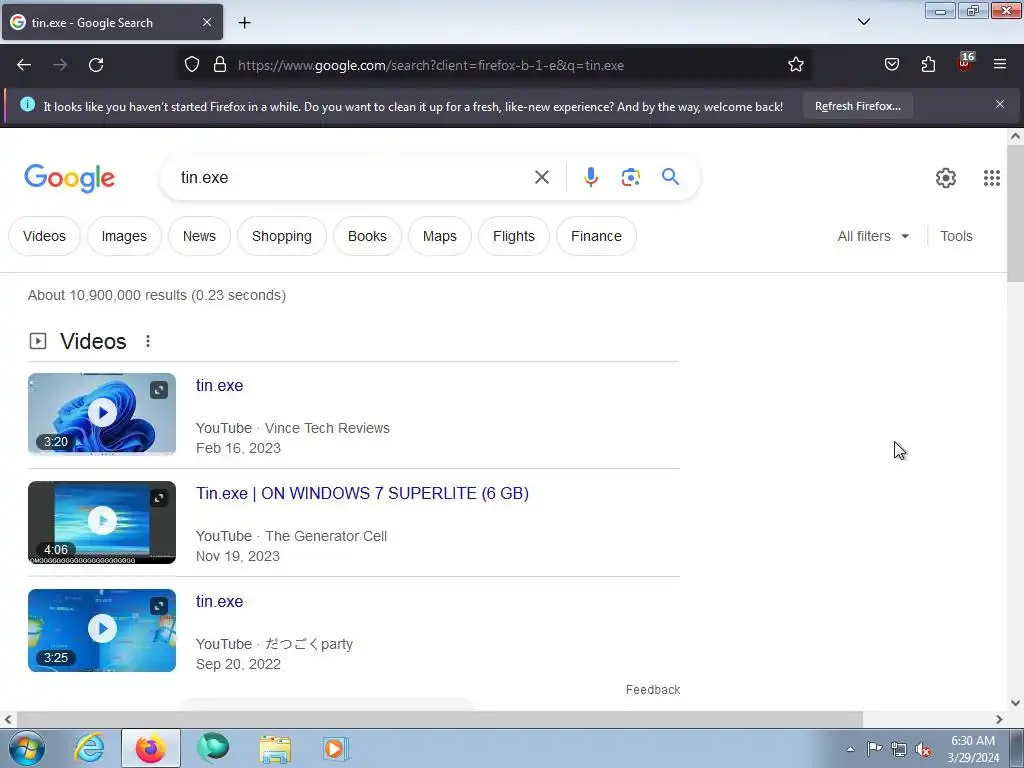Open a new tab with the plus icon
1024x768 pixels.
pyautogui.click(x=244, y=23)
